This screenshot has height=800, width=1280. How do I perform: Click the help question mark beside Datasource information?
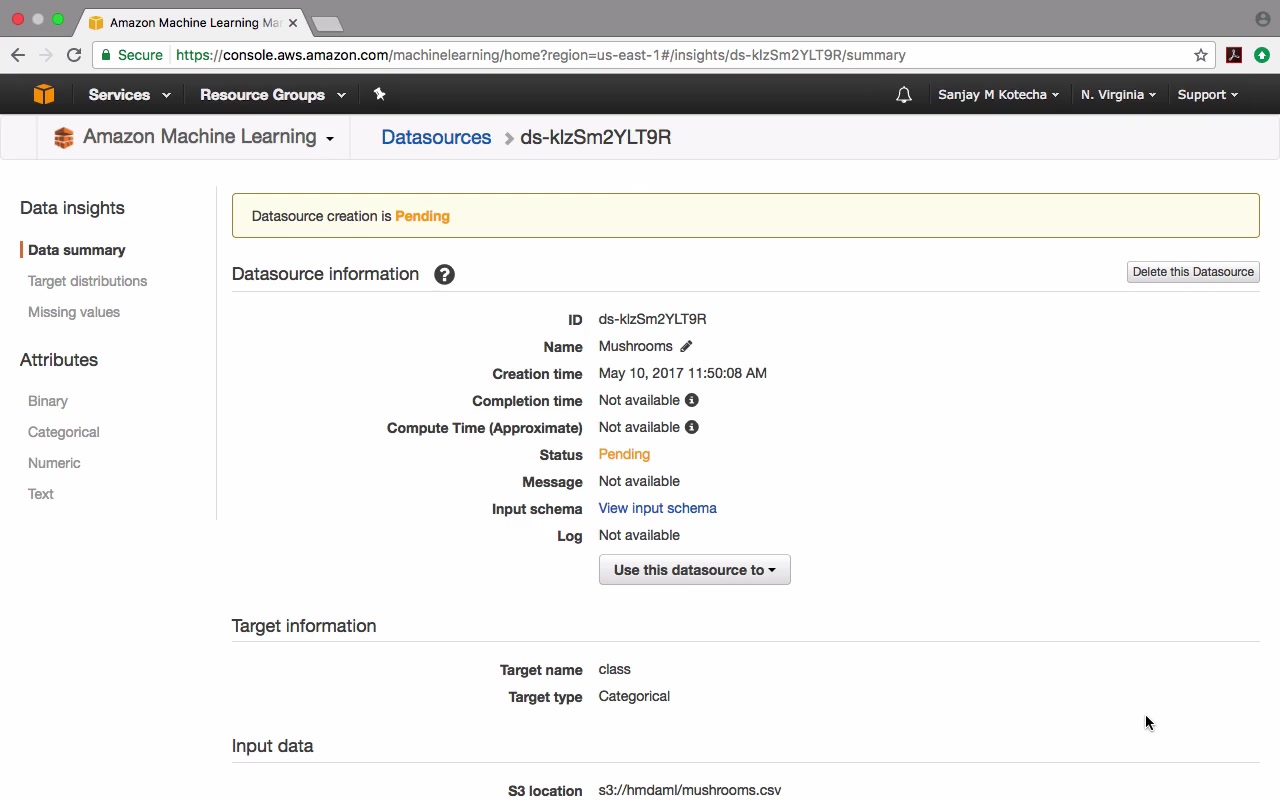pyautogui.click(x=444, y=274)
